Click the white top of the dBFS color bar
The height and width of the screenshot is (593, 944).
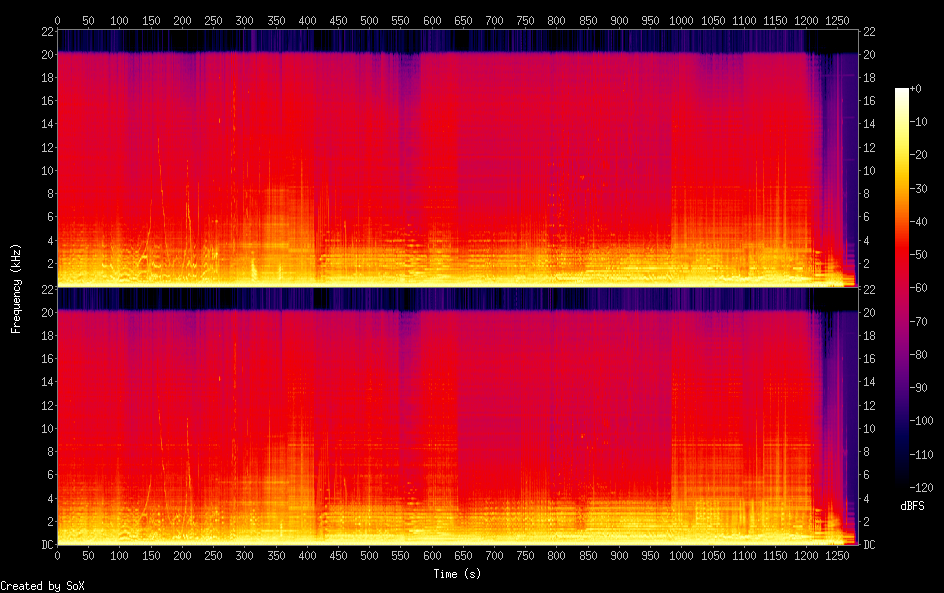[x=902, y=92]
